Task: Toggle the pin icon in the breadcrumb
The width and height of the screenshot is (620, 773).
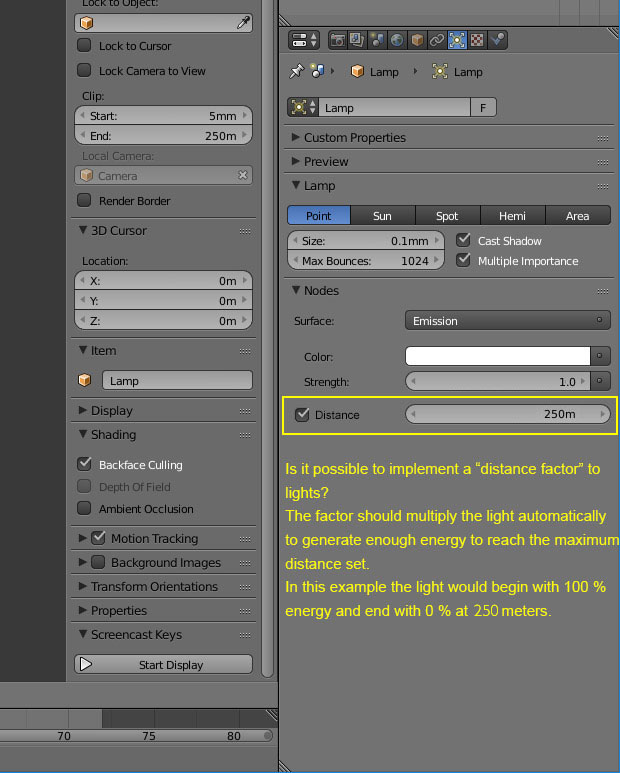Action: pyautogui.click(x=296, y=71)
